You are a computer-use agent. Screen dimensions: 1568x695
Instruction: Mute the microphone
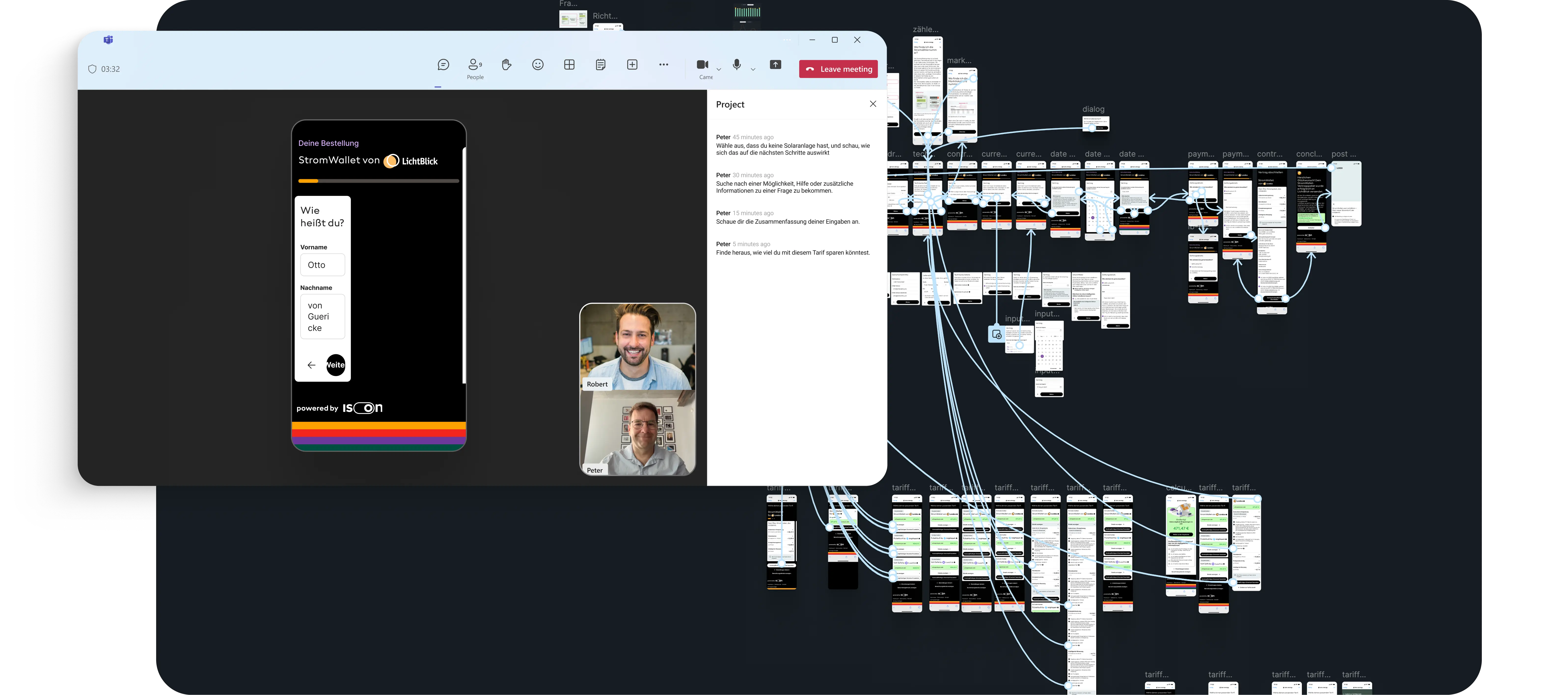[x=736, y=65]
